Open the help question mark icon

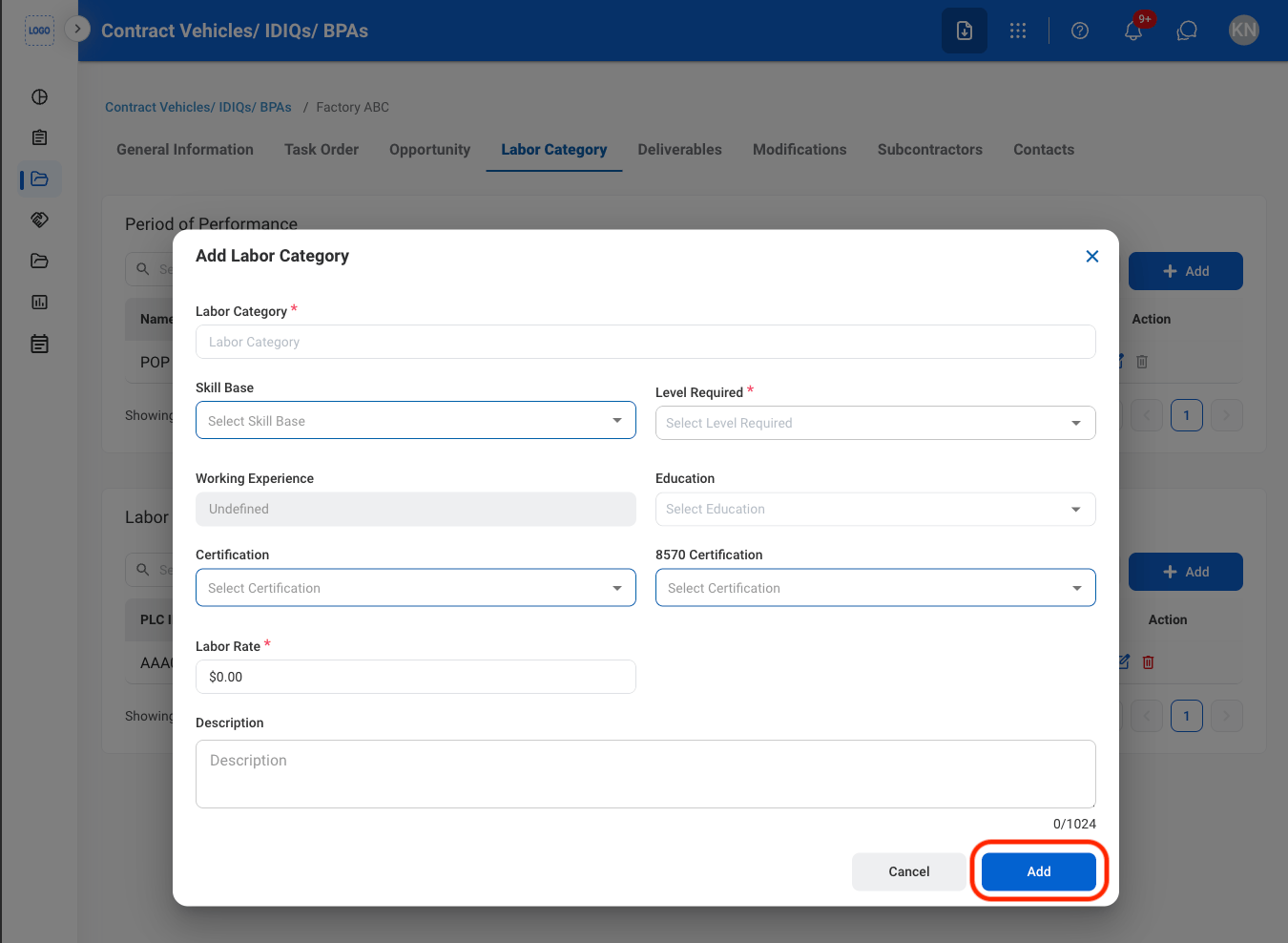[x=1080, y=31]
